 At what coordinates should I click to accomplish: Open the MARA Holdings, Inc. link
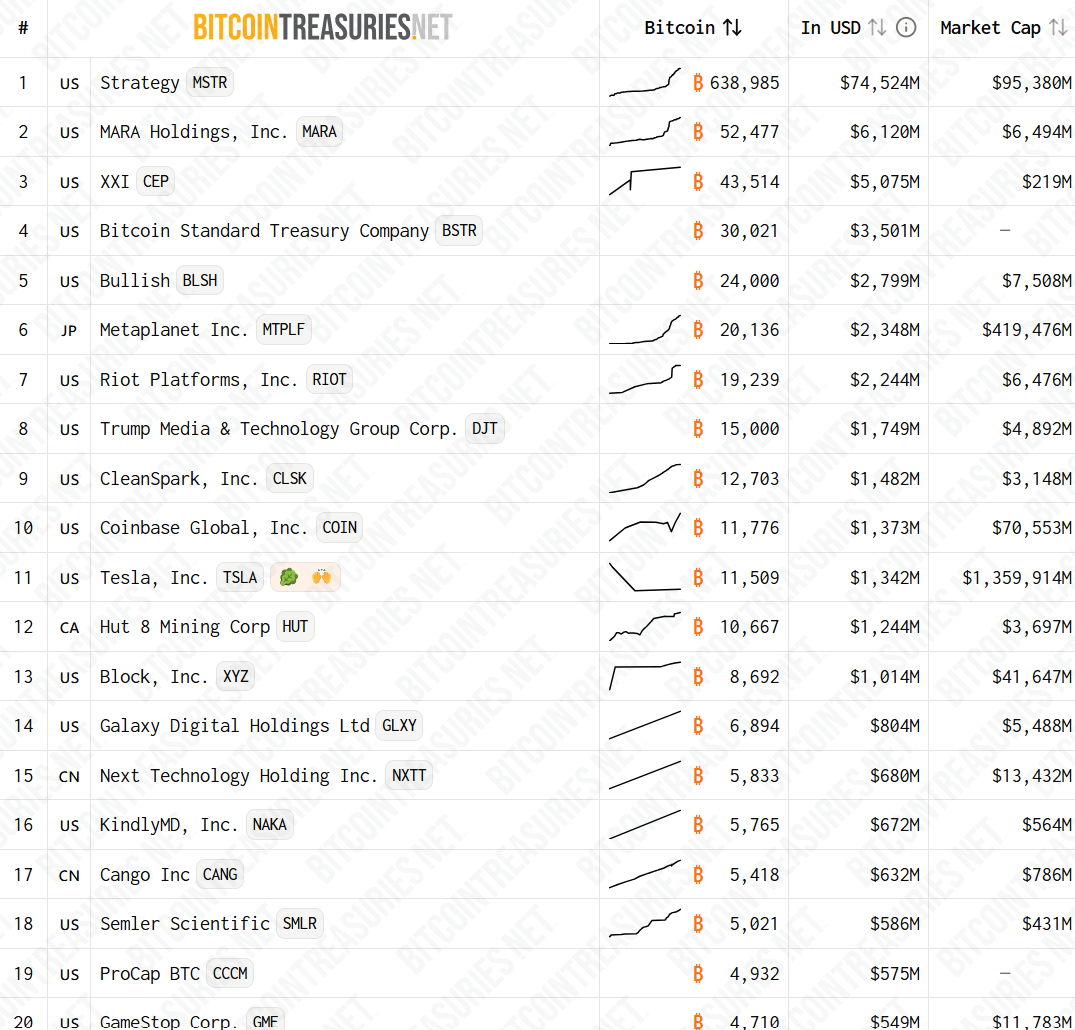tap(194, 132)
